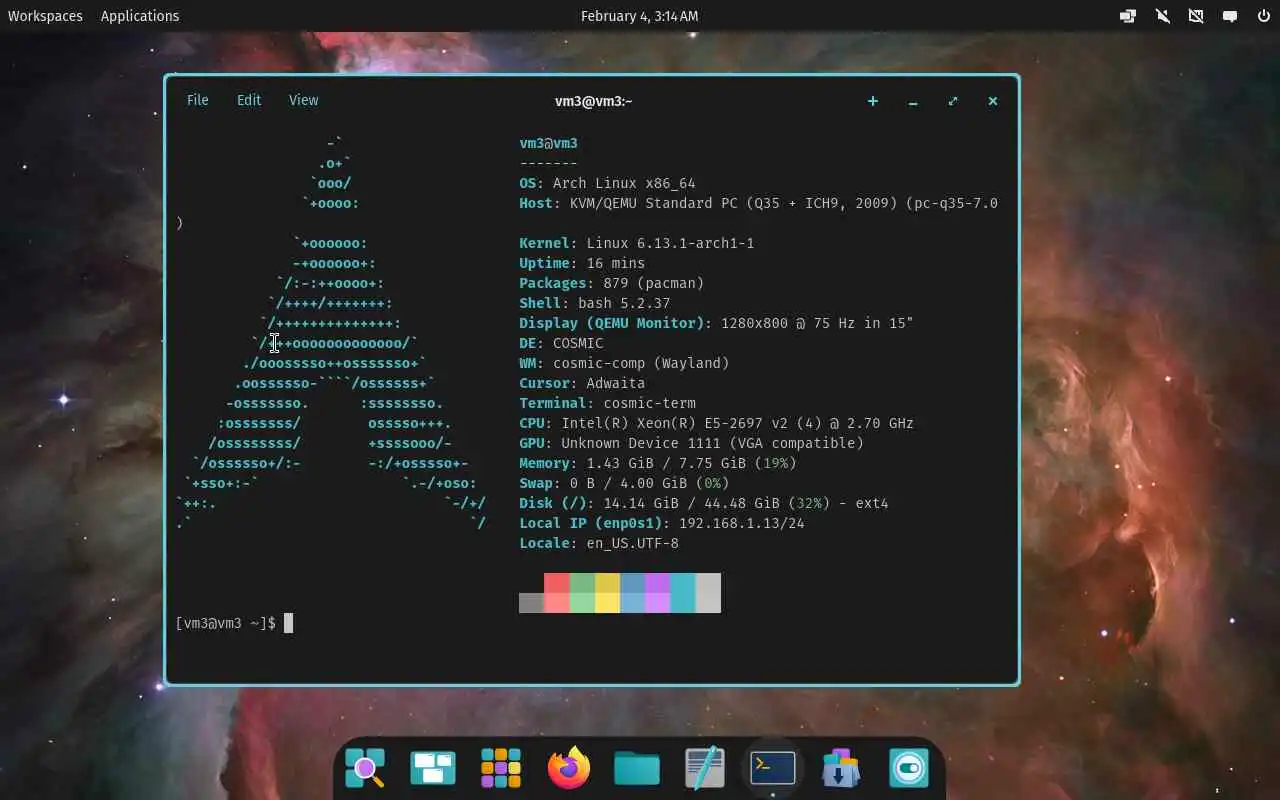Open Applications from the top panel
Viewport: 1280px width, 800px height.
[140, 16]
